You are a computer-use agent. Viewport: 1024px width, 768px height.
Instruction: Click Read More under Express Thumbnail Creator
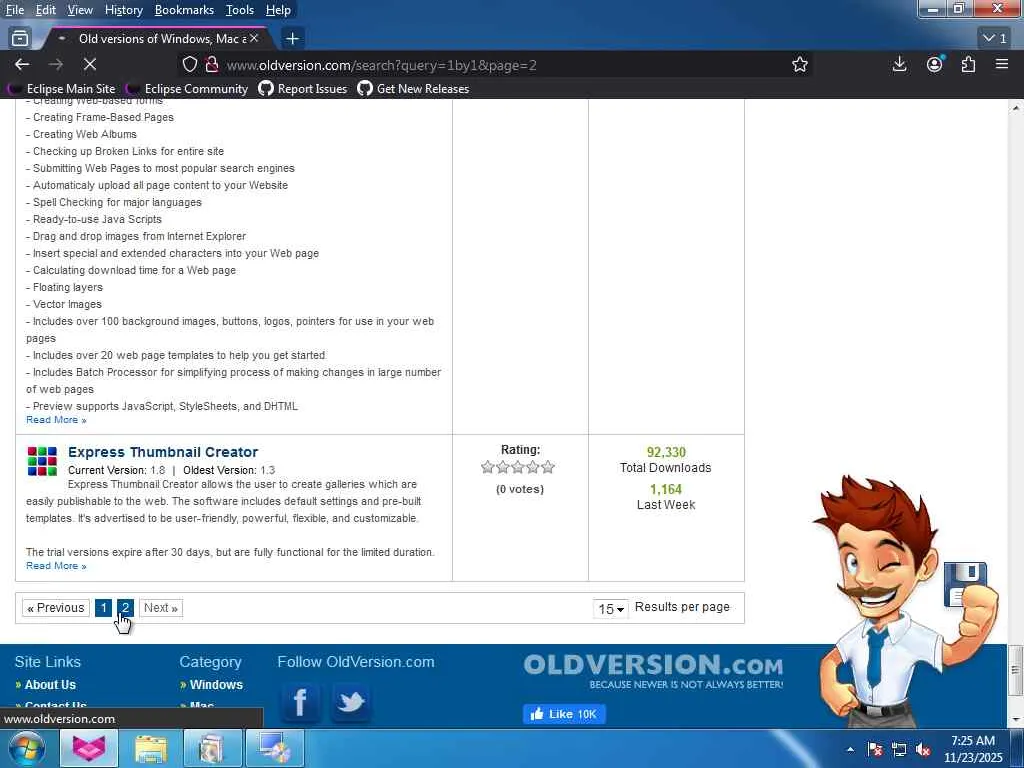56,566
